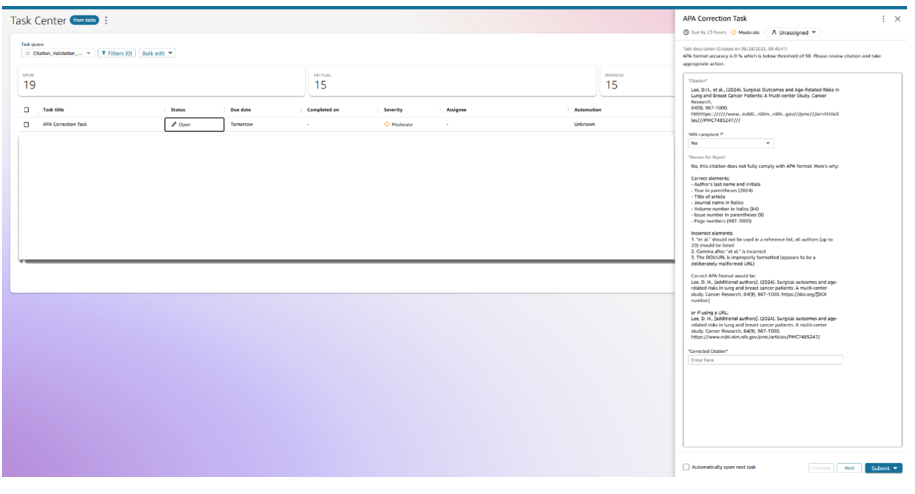The height and width of the screenshot is (494, 915).
Task: Select the APA Correction Task row checkbox
Action: tap(26, 124)
